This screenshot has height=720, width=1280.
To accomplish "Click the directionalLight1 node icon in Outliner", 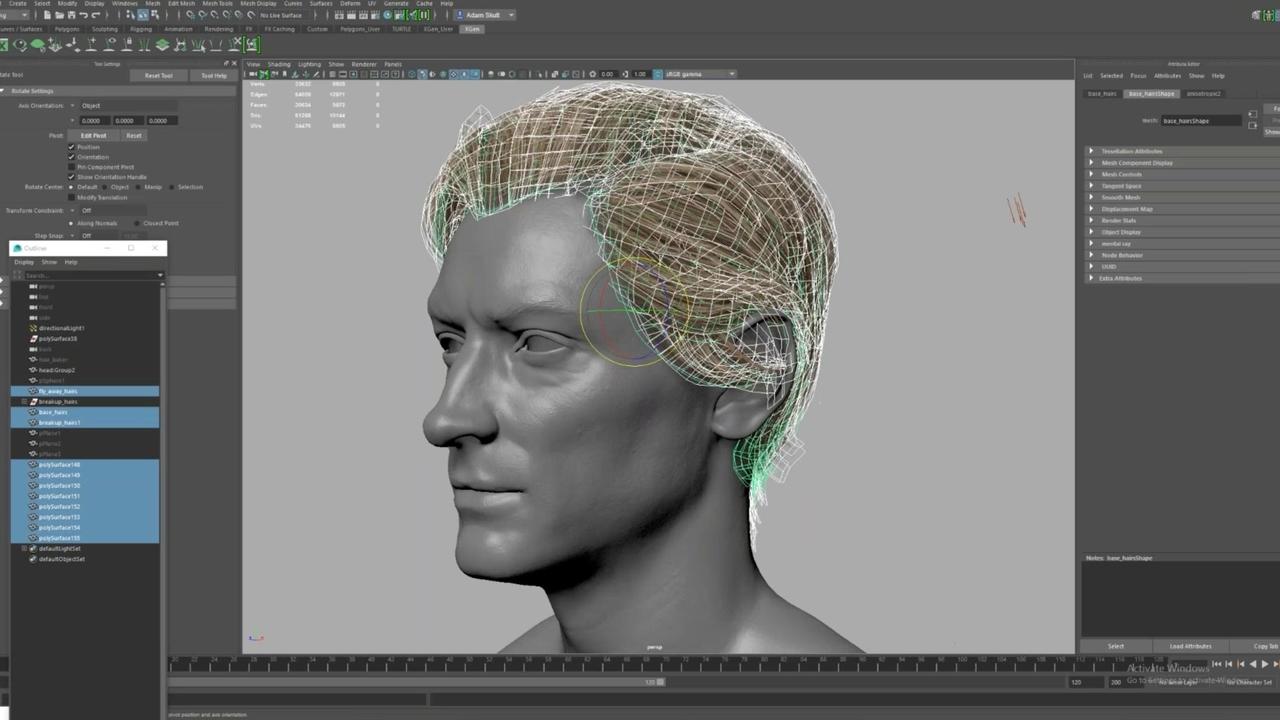I will (x=33, y=328).
